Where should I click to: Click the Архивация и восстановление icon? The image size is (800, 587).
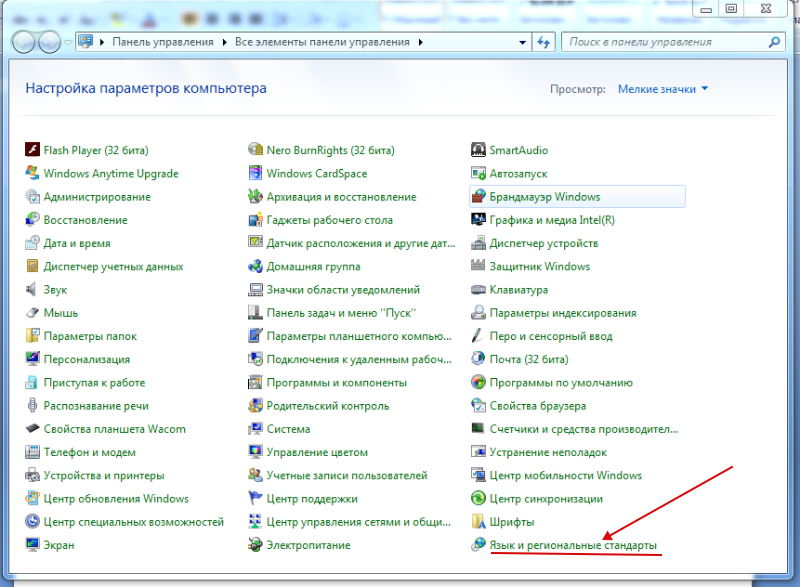pos(255,196)
